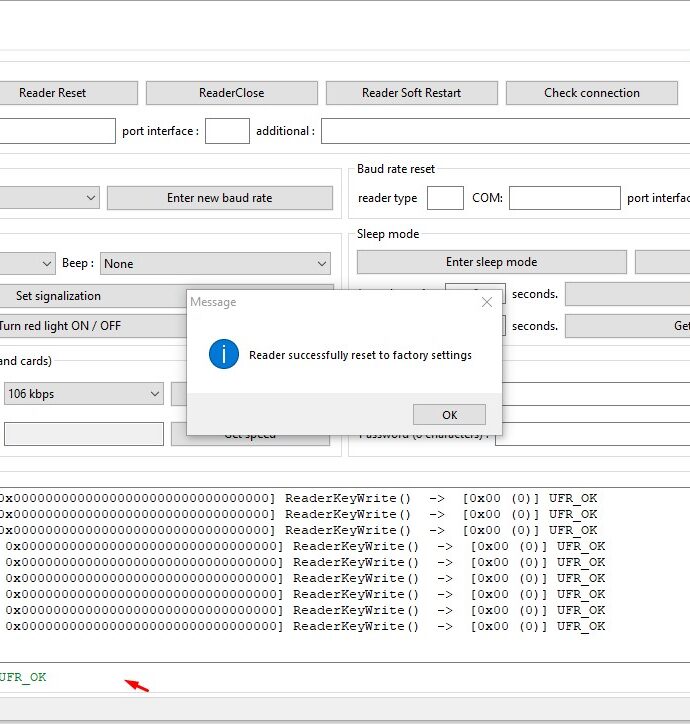Open the 106 kbps speed dropdown

pyautogui.click(x=84, y=393)
